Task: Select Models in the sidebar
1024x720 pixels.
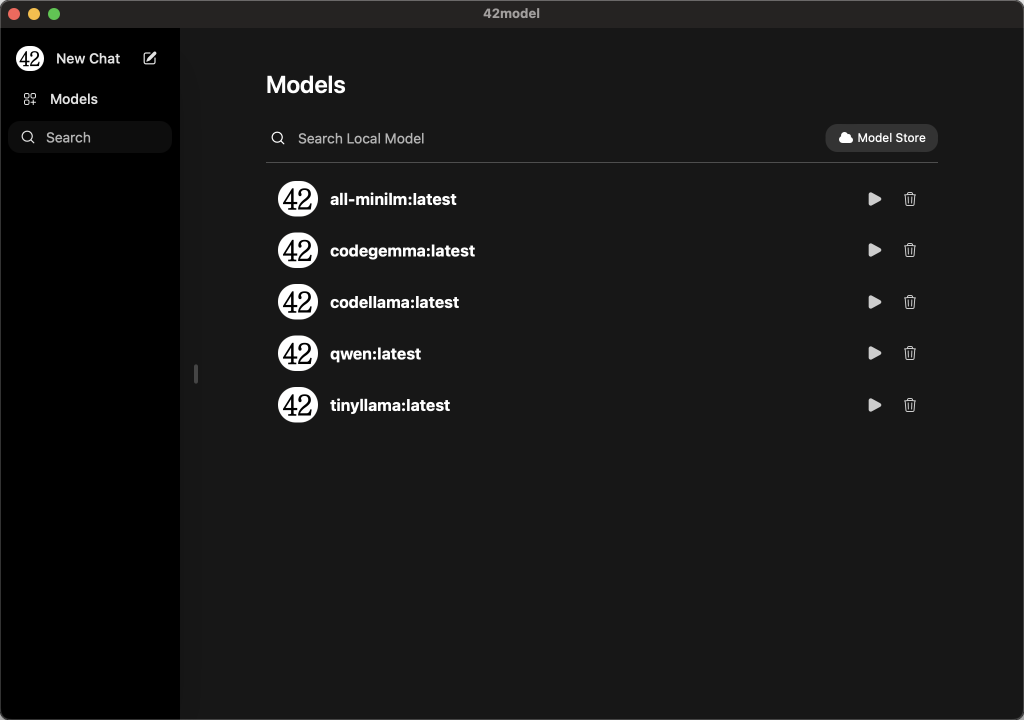Action: 73,99
